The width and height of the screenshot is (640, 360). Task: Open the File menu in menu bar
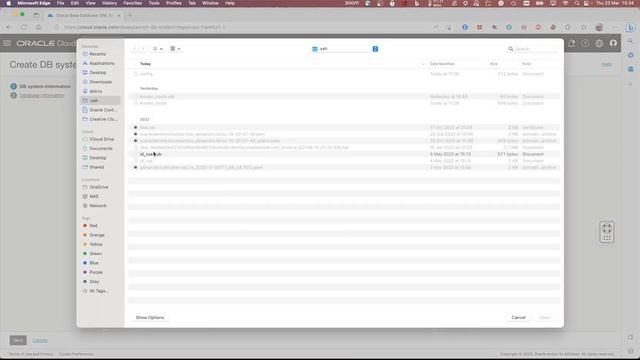60,3
